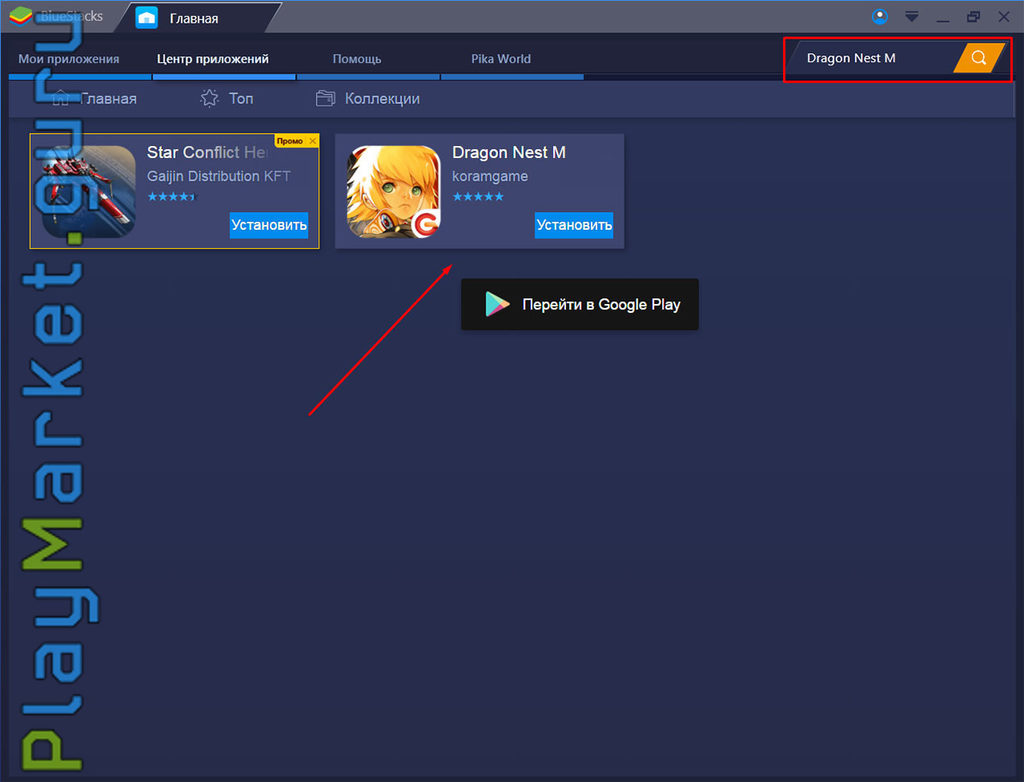Screen dimensions: 1024x782
Task: Open the dropdown menu arrow in title bar
Action: tap(912, 17)
